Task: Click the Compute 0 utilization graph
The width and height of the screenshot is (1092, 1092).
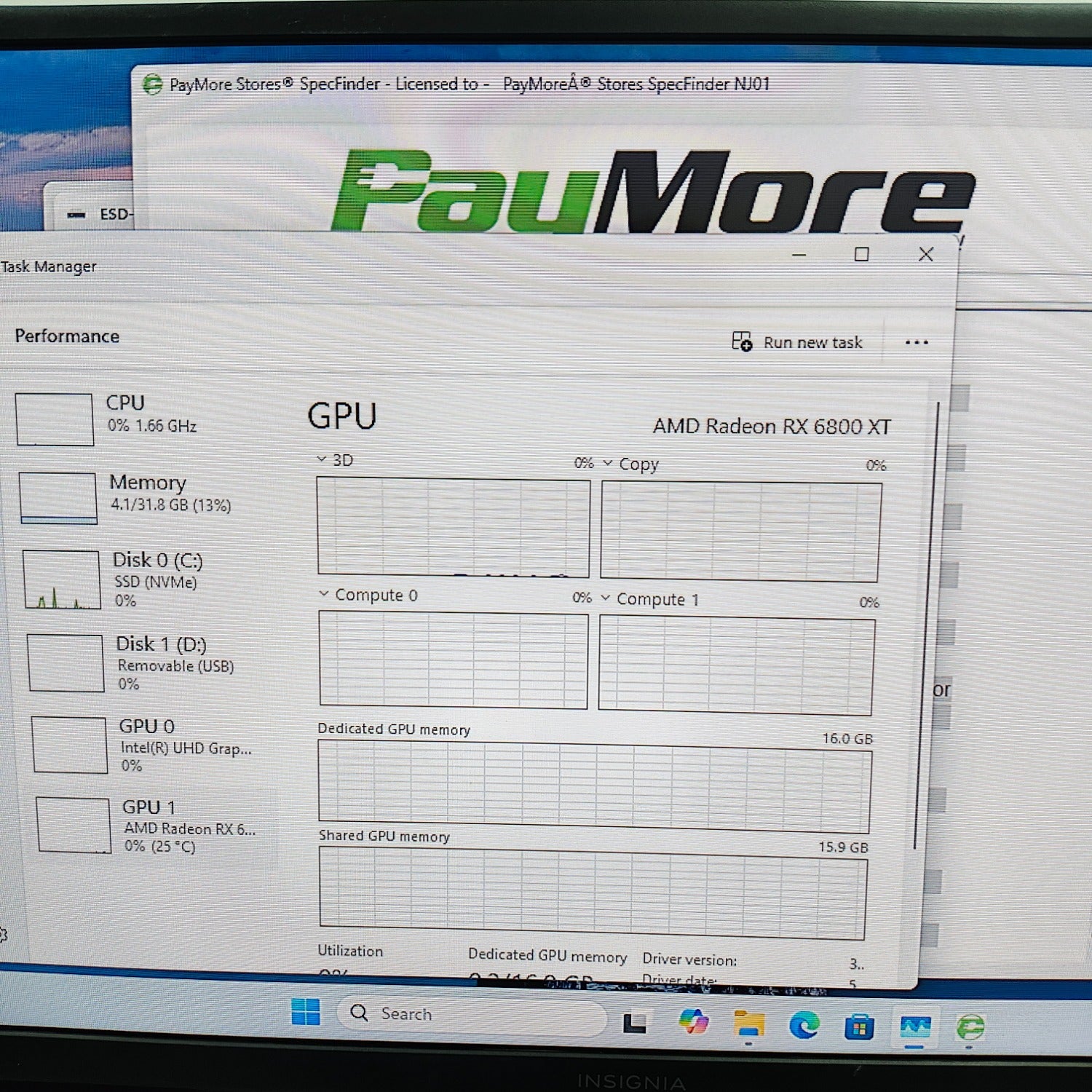Action: (x=454, y=660)
